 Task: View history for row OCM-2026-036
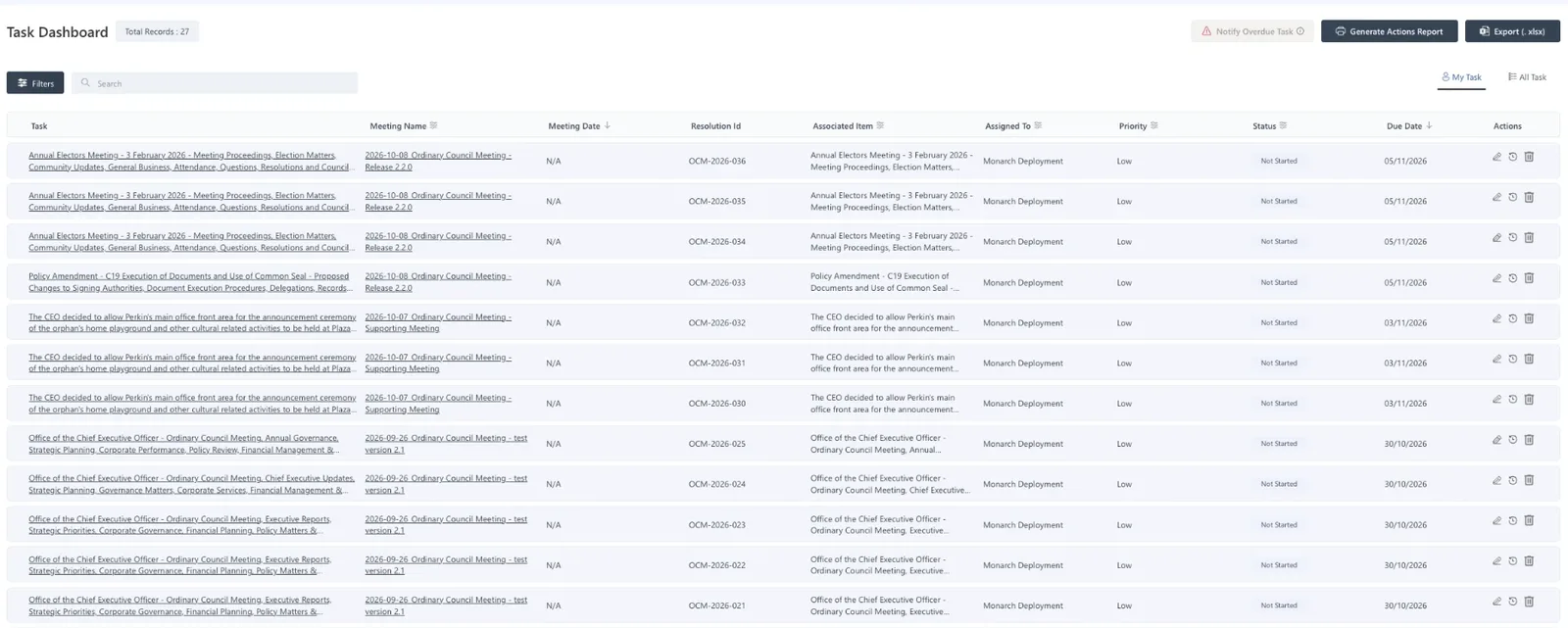coord(1512,157)
